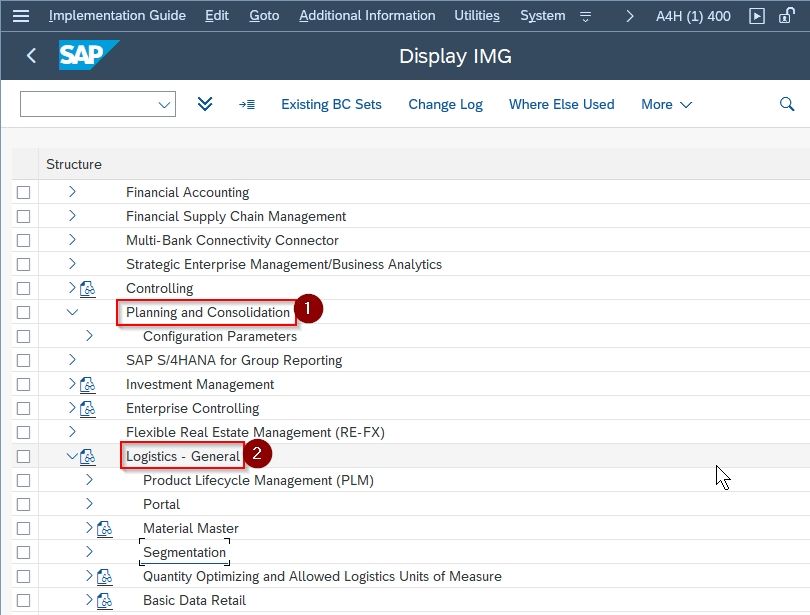The height and width of the screenshot is (615, 810).
Task: Open Logistics - General documentation icon
Action: (88, 457)
